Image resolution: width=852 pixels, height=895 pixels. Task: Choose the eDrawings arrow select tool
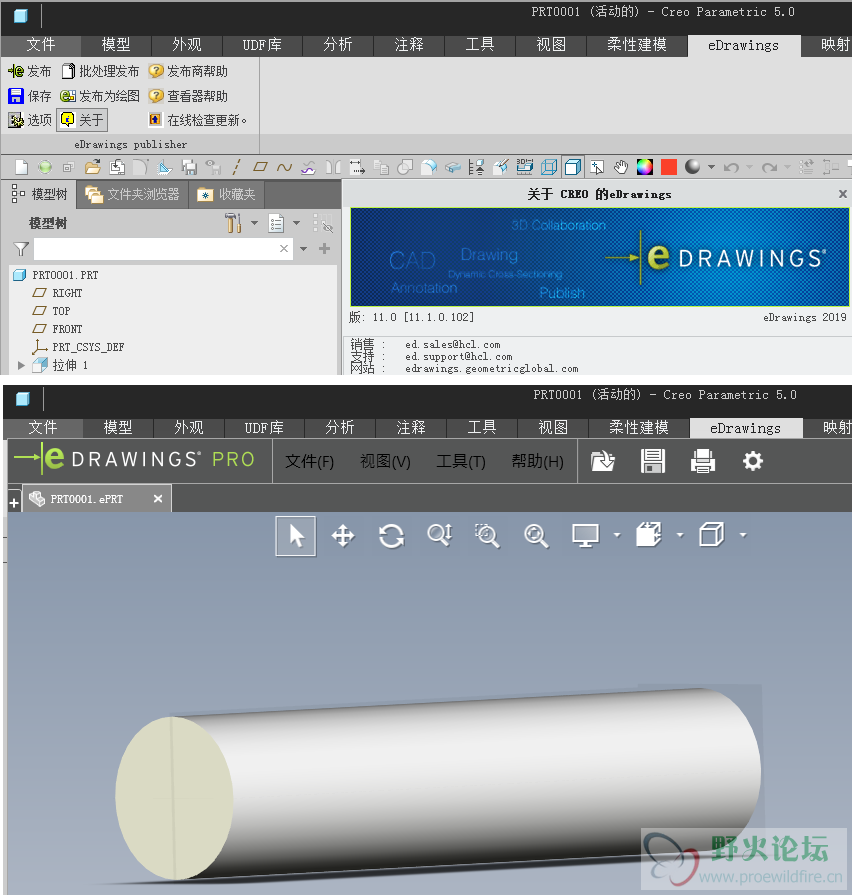click(x=296, y=536)
